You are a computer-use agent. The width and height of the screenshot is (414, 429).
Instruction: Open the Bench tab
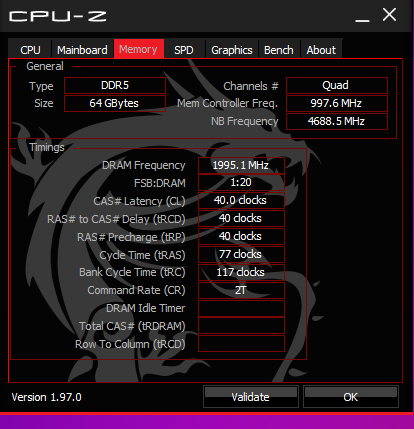(279, 50)
